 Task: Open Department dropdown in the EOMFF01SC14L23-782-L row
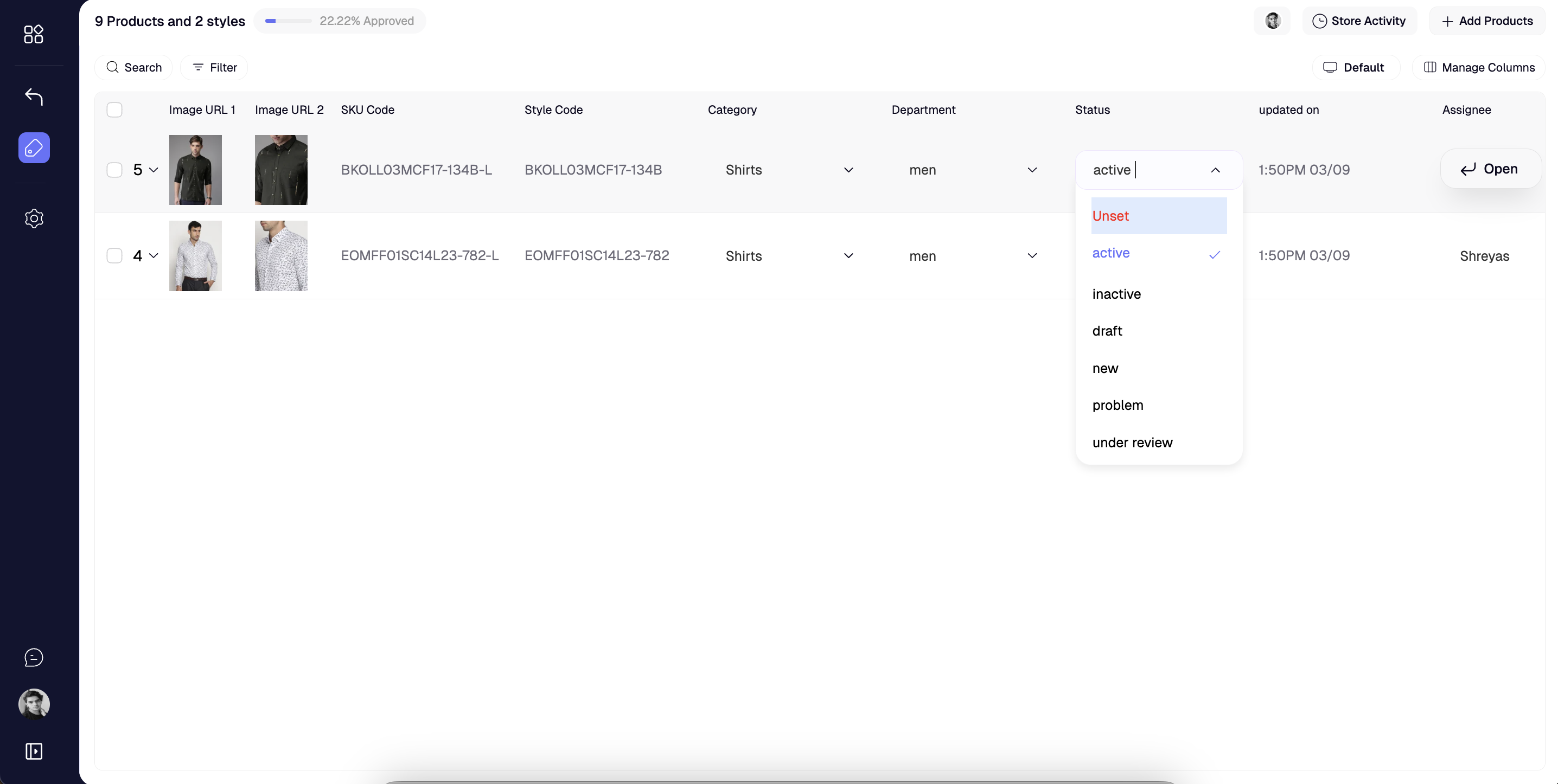[1032, 256]
